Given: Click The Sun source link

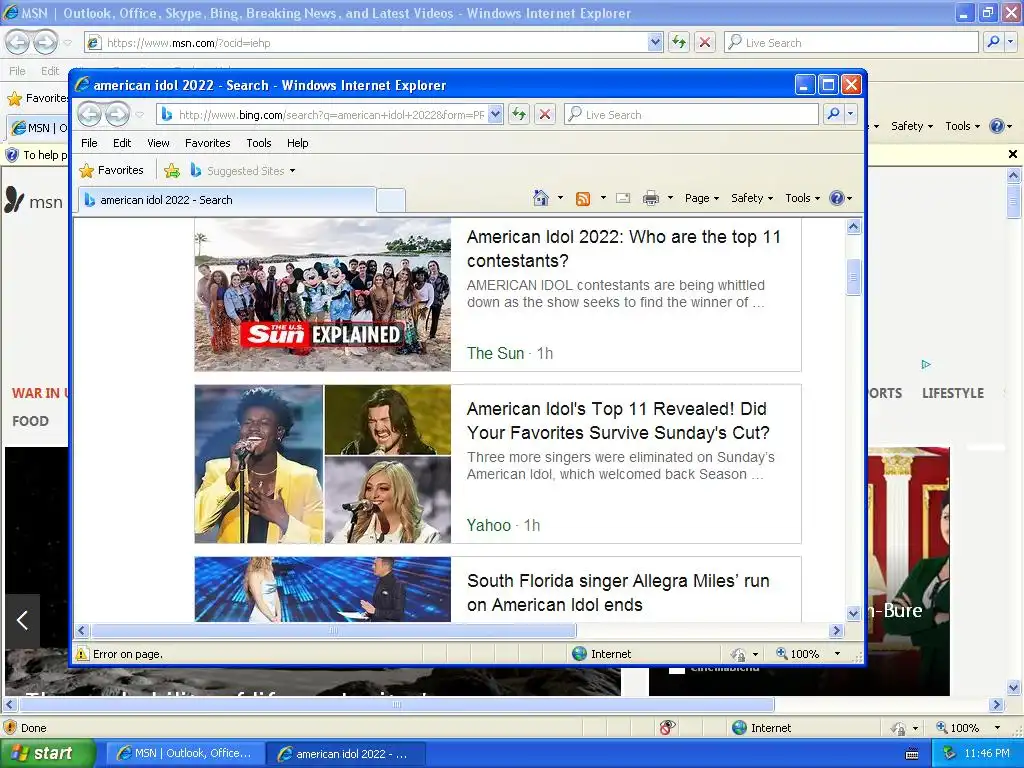Looking at the screenshot, I should click(495, 353).
